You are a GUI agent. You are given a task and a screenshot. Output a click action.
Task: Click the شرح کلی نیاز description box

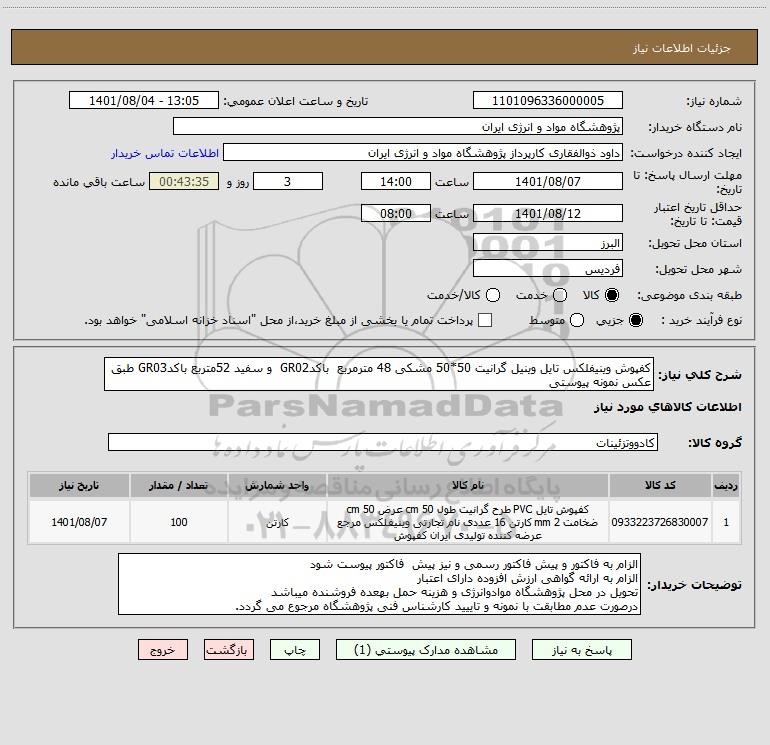(x=379, y=374)
